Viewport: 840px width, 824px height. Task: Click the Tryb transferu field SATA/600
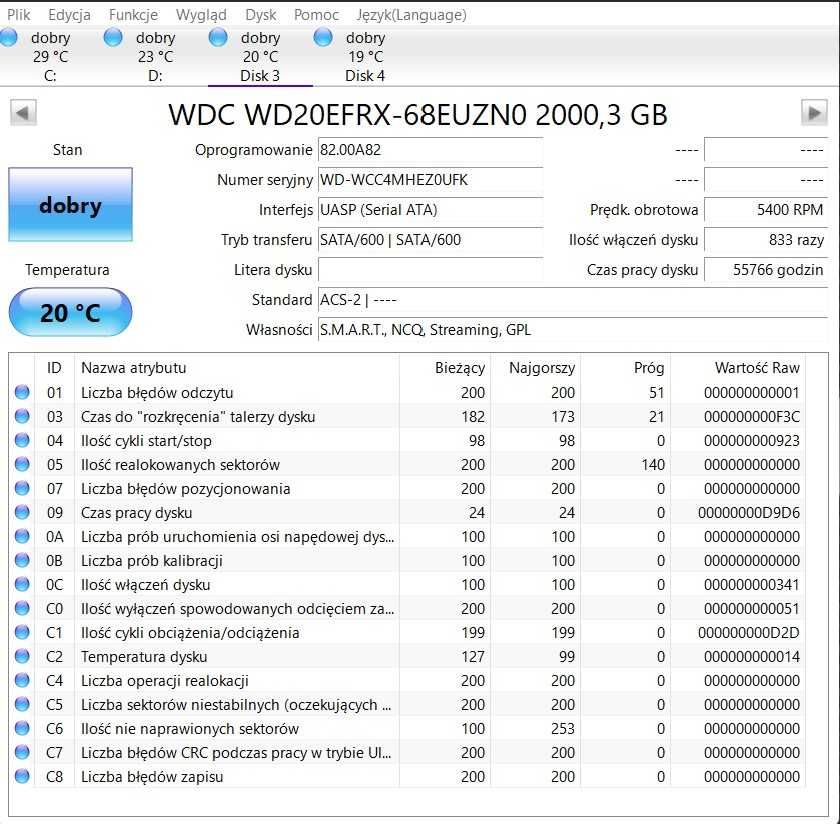coord(430,240)
